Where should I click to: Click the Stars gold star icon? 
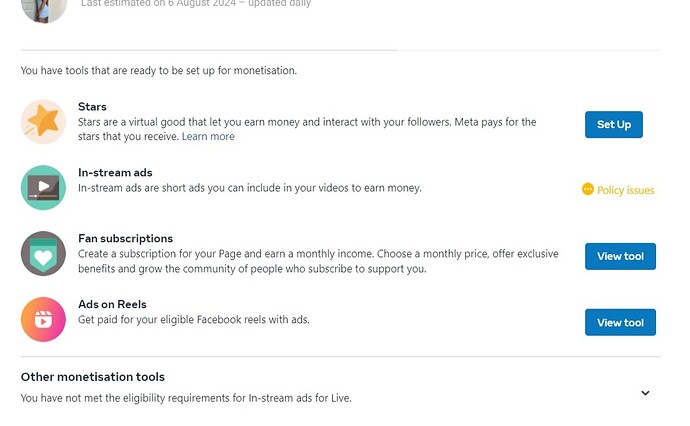pos(43,121)
